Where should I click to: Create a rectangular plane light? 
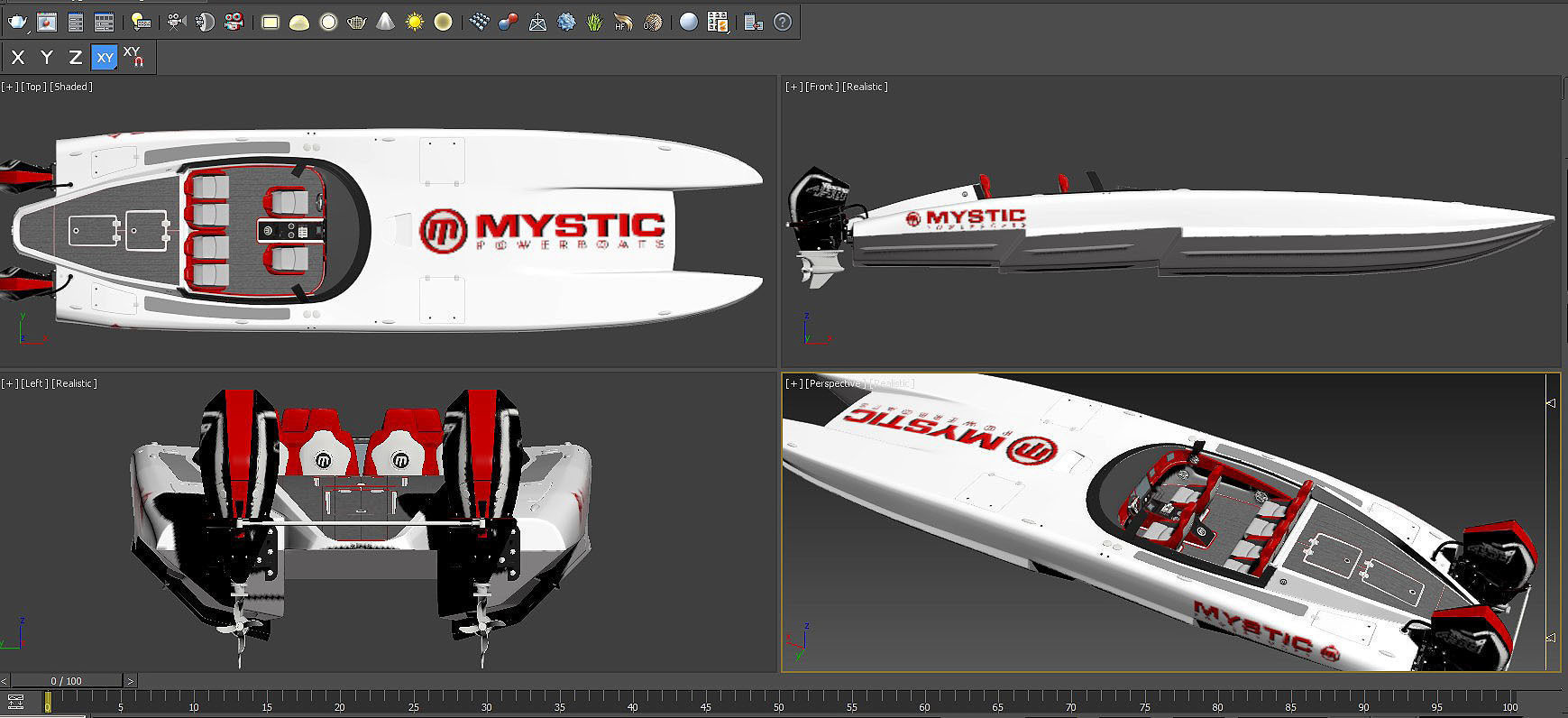271,22
